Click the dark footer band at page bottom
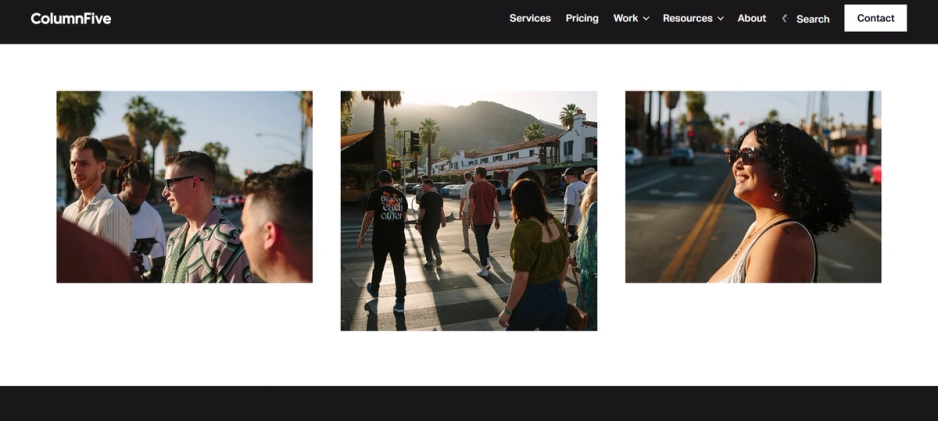 (x=469, y=404)
